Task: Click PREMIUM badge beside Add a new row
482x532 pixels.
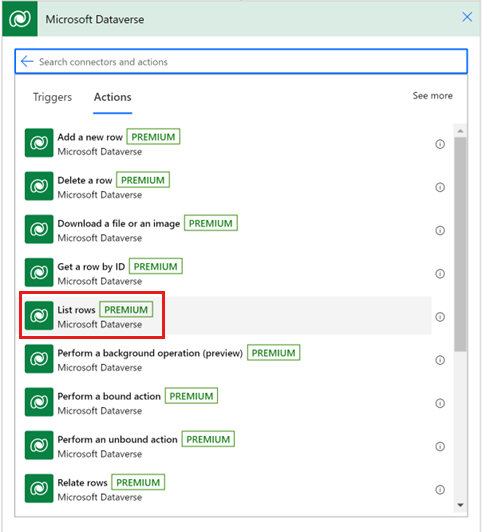Action: coord(153,137)
